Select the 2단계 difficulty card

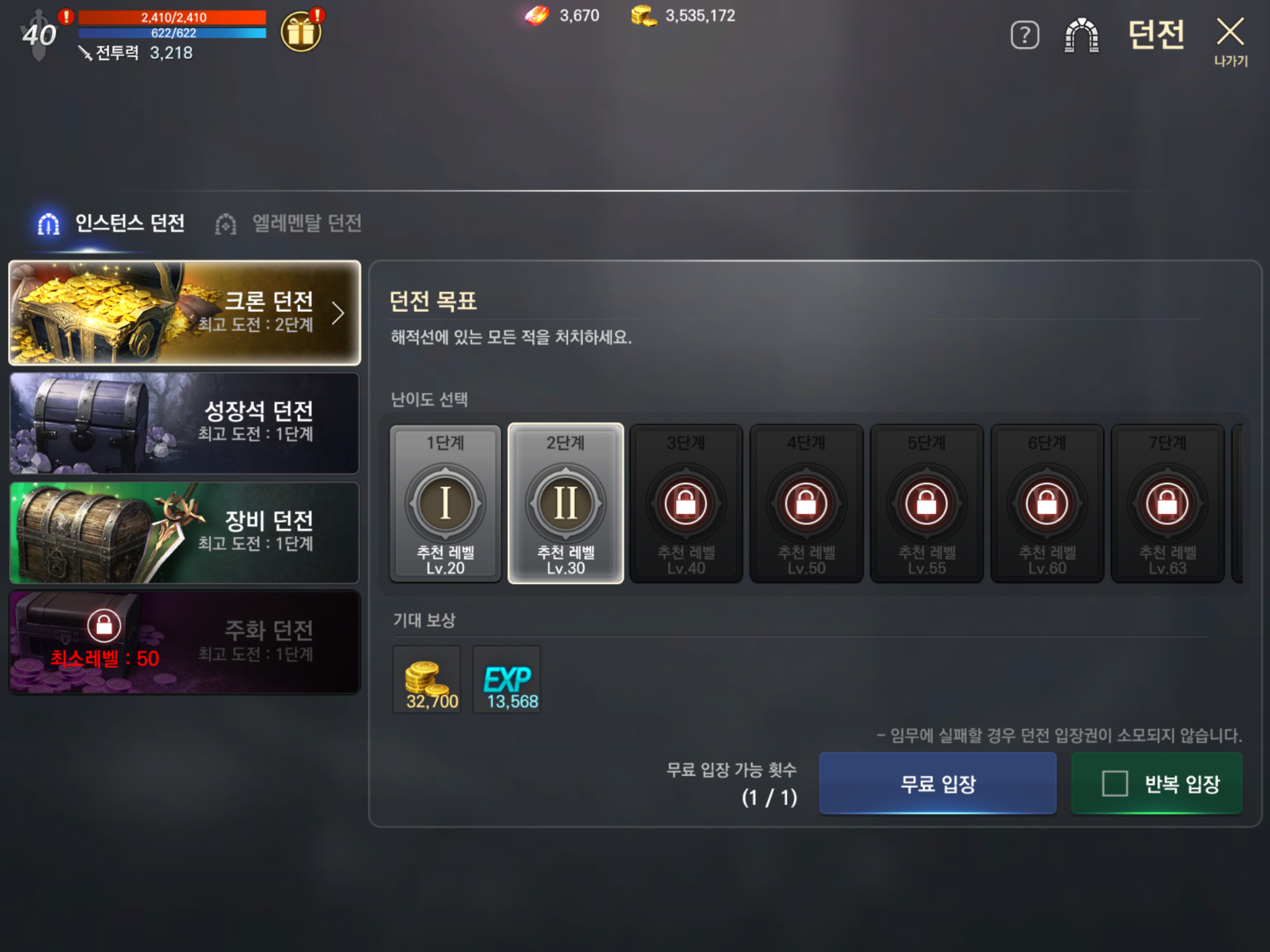tap(566, 503)
